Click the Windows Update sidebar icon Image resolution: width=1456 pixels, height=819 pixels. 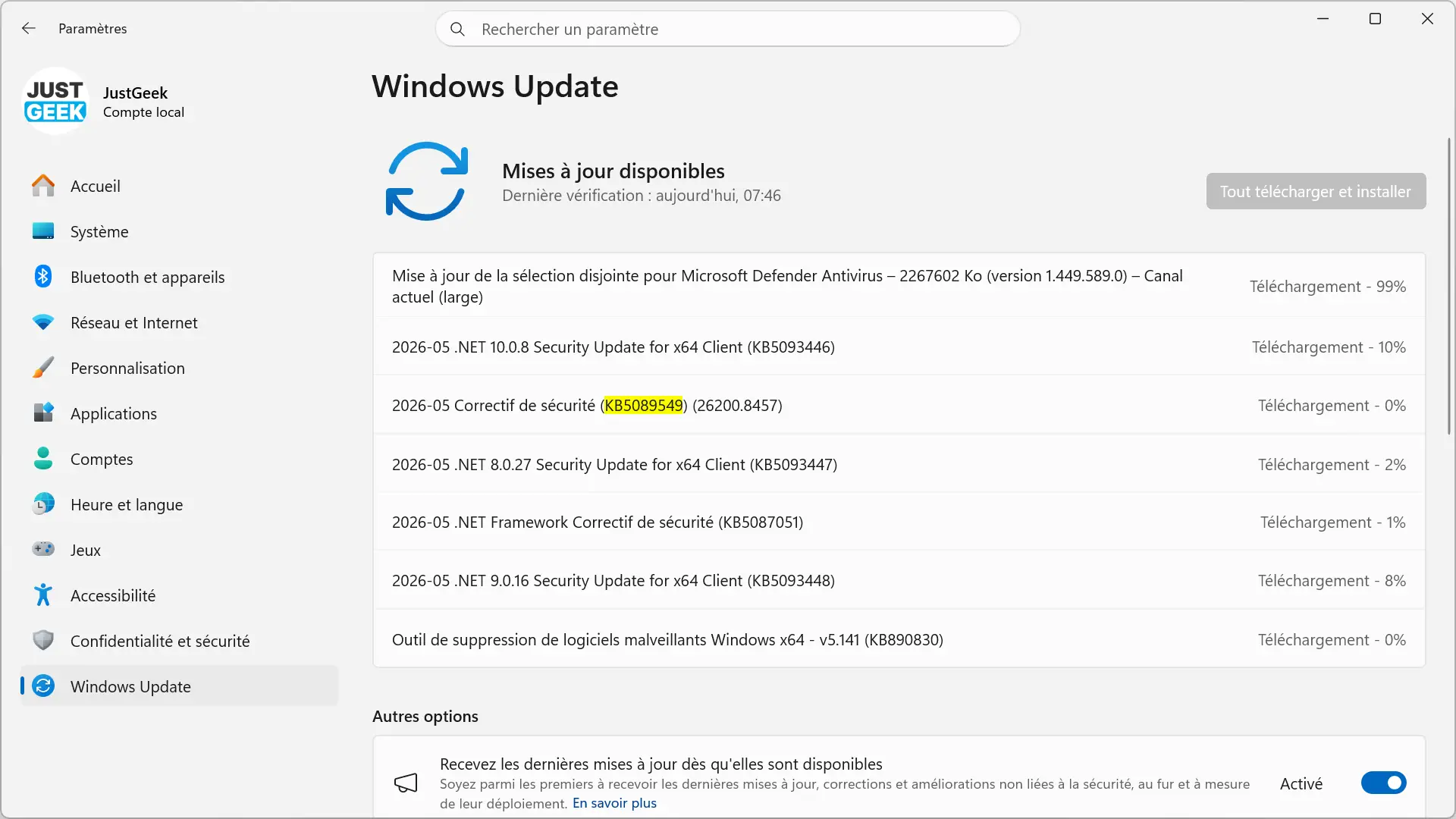pyautogui.click(x=43, y=686)
